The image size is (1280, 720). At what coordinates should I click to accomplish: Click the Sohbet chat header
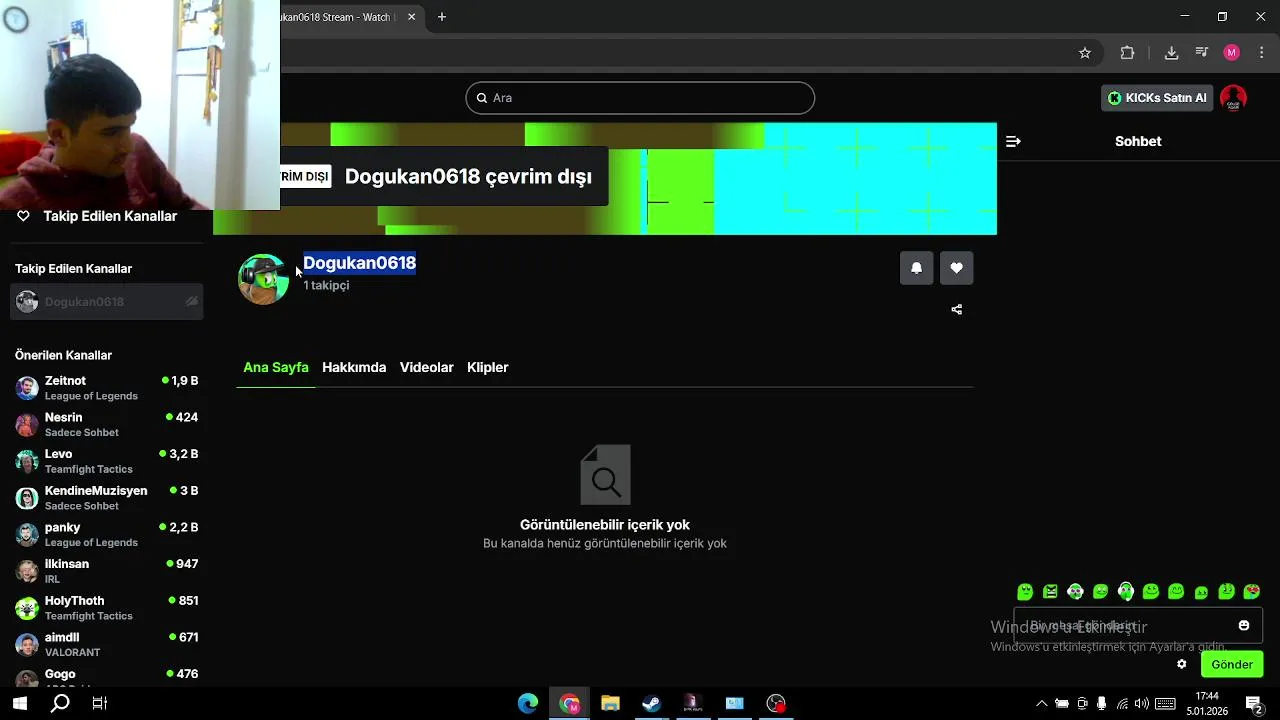(1138, 142)
